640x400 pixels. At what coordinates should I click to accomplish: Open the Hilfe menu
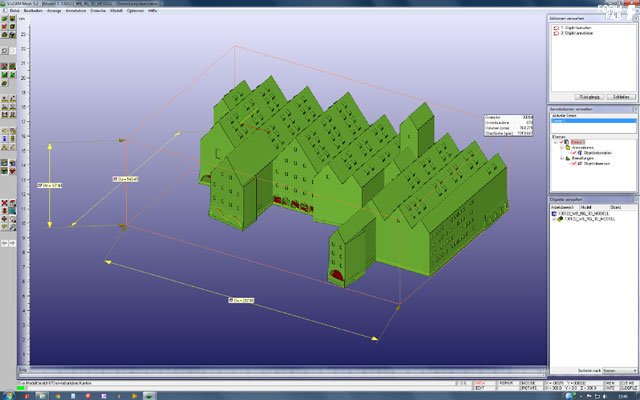coord(153,11)
